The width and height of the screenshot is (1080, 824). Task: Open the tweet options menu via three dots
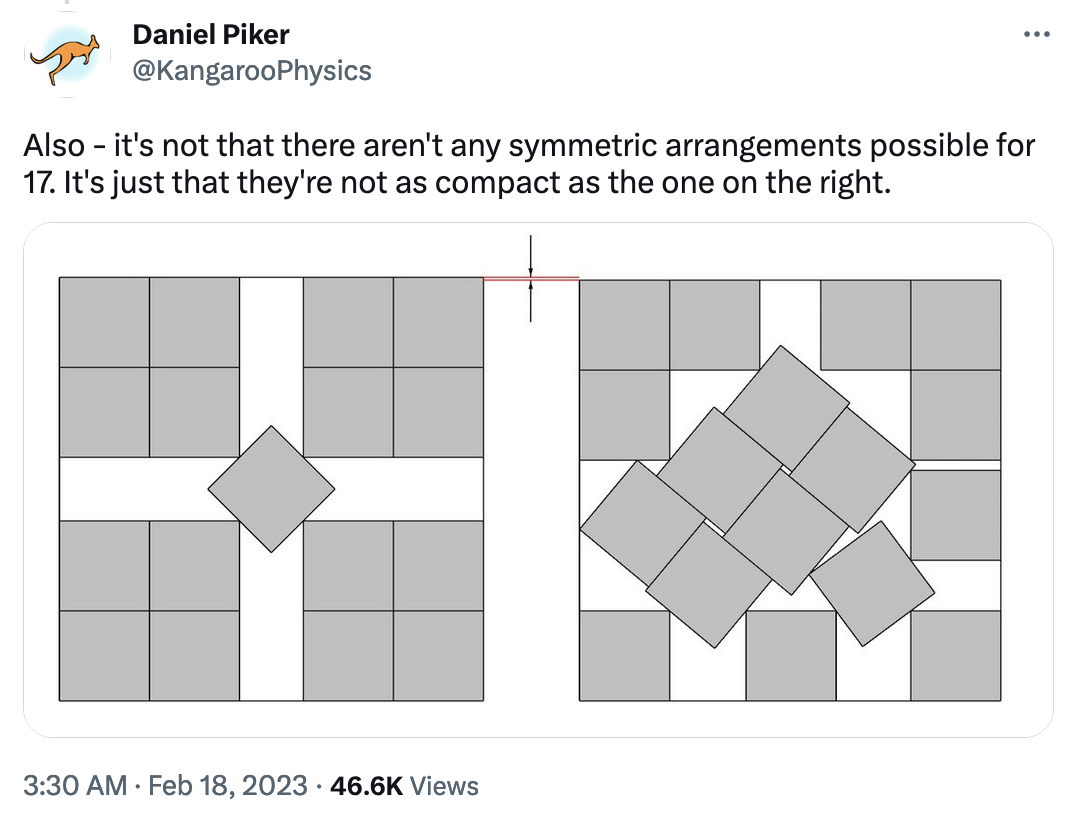pos(1037,33)
